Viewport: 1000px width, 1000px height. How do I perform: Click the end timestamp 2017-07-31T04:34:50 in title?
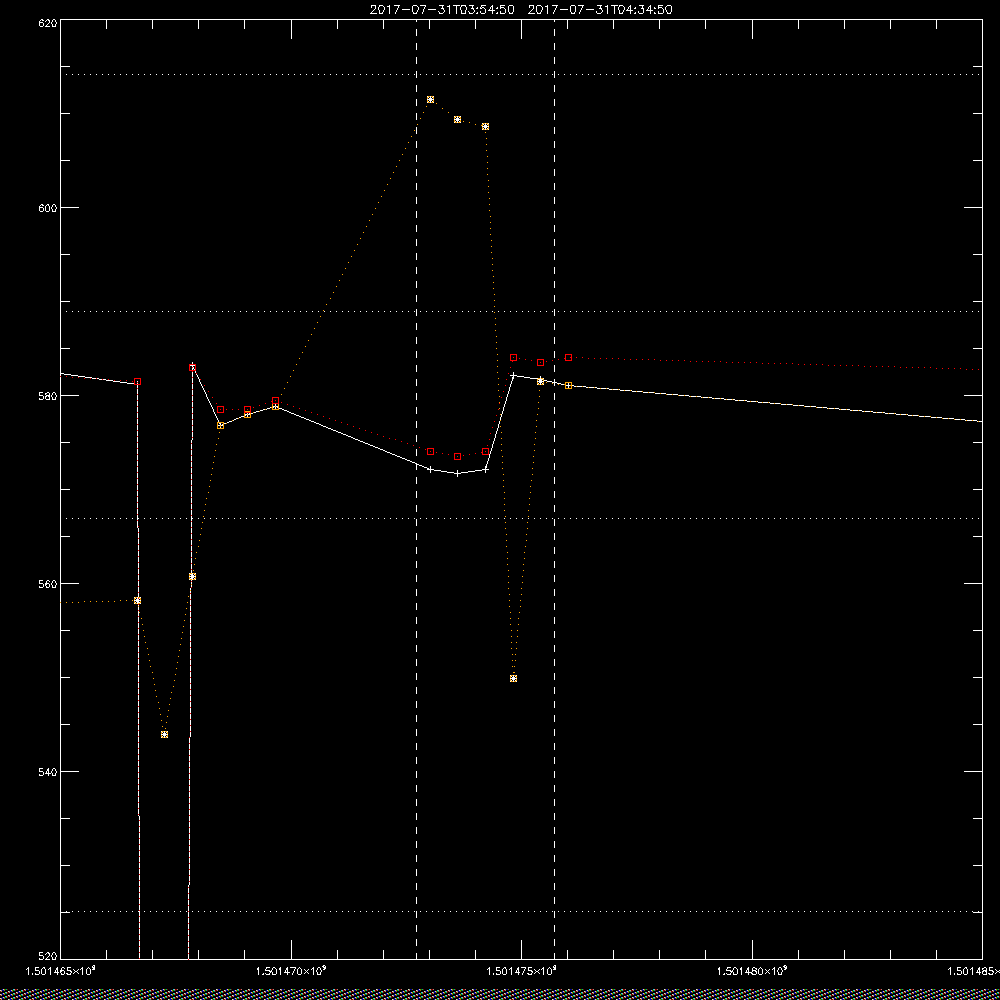[599, 10]
